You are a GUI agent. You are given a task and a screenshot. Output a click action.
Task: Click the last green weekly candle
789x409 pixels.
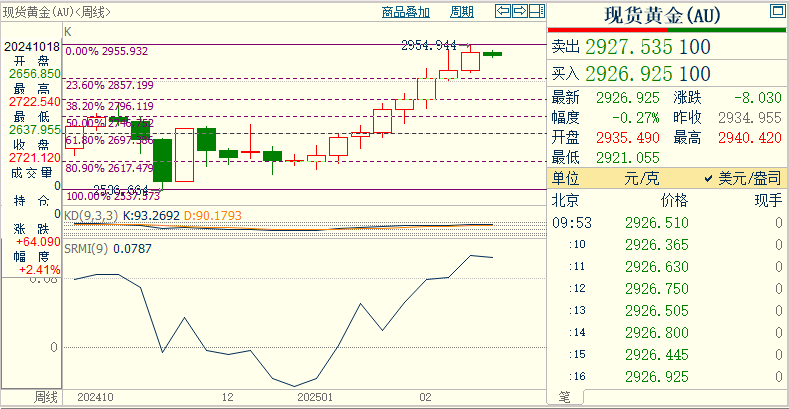(492, 54)
